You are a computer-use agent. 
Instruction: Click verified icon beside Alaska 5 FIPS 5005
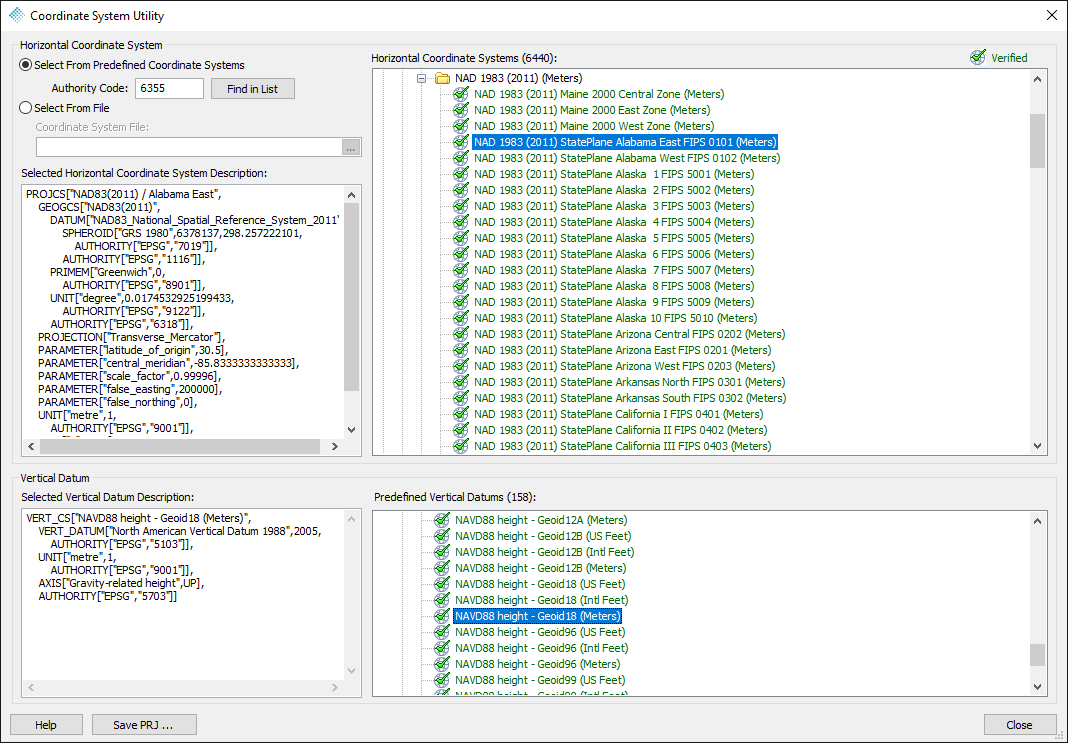point(461,238)
